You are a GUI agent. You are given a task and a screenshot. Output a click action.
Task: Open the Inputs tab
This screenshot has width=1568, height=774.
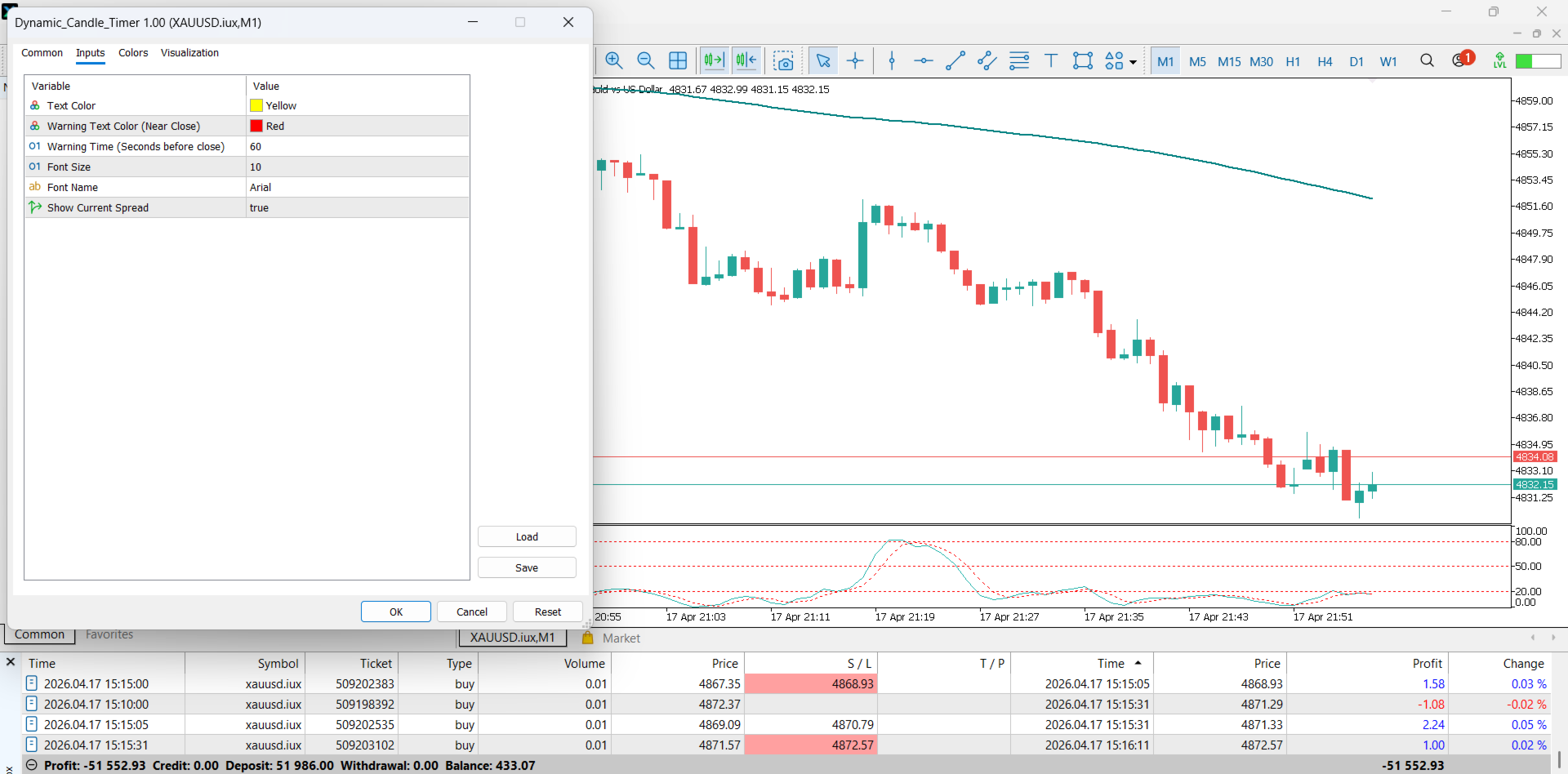tap(91, 53)
